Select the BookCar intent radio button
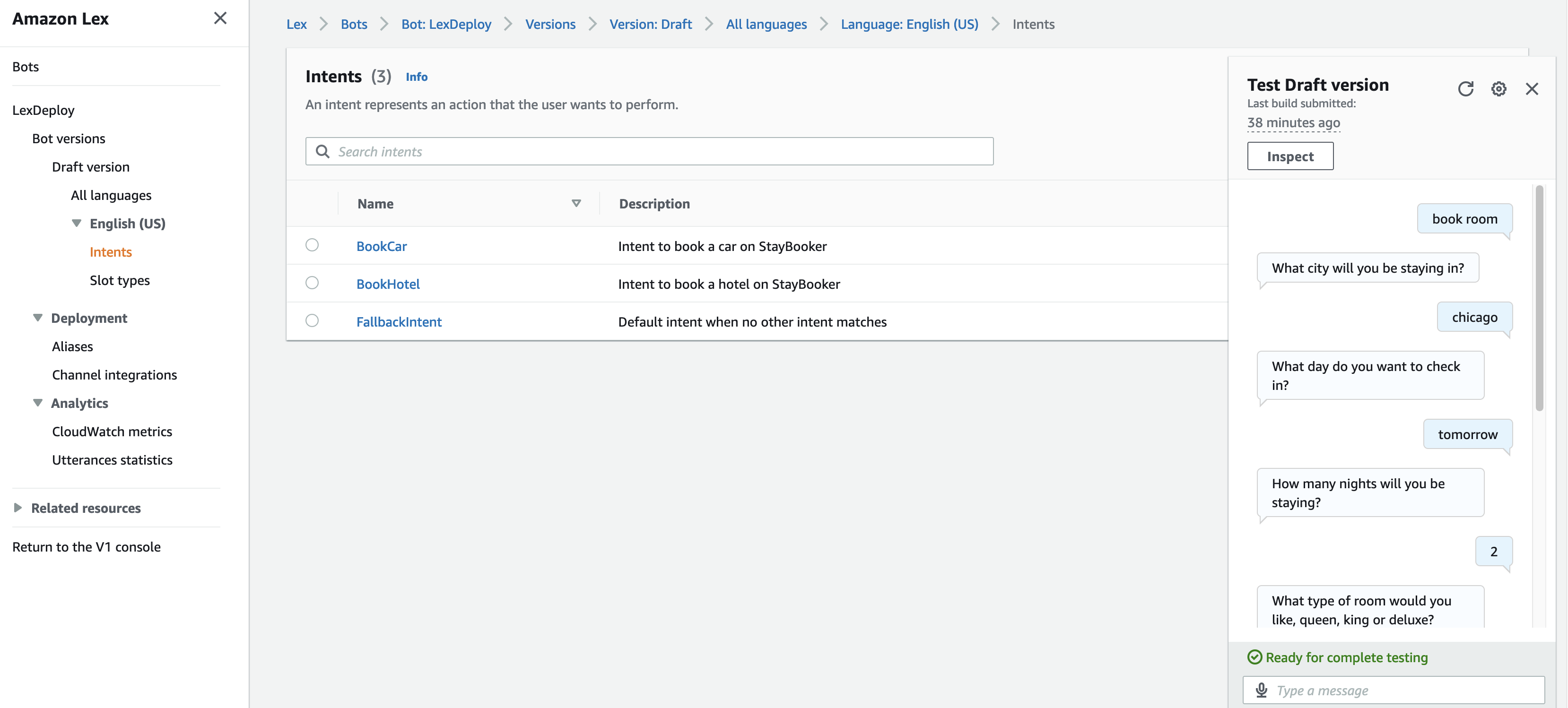 312,245
